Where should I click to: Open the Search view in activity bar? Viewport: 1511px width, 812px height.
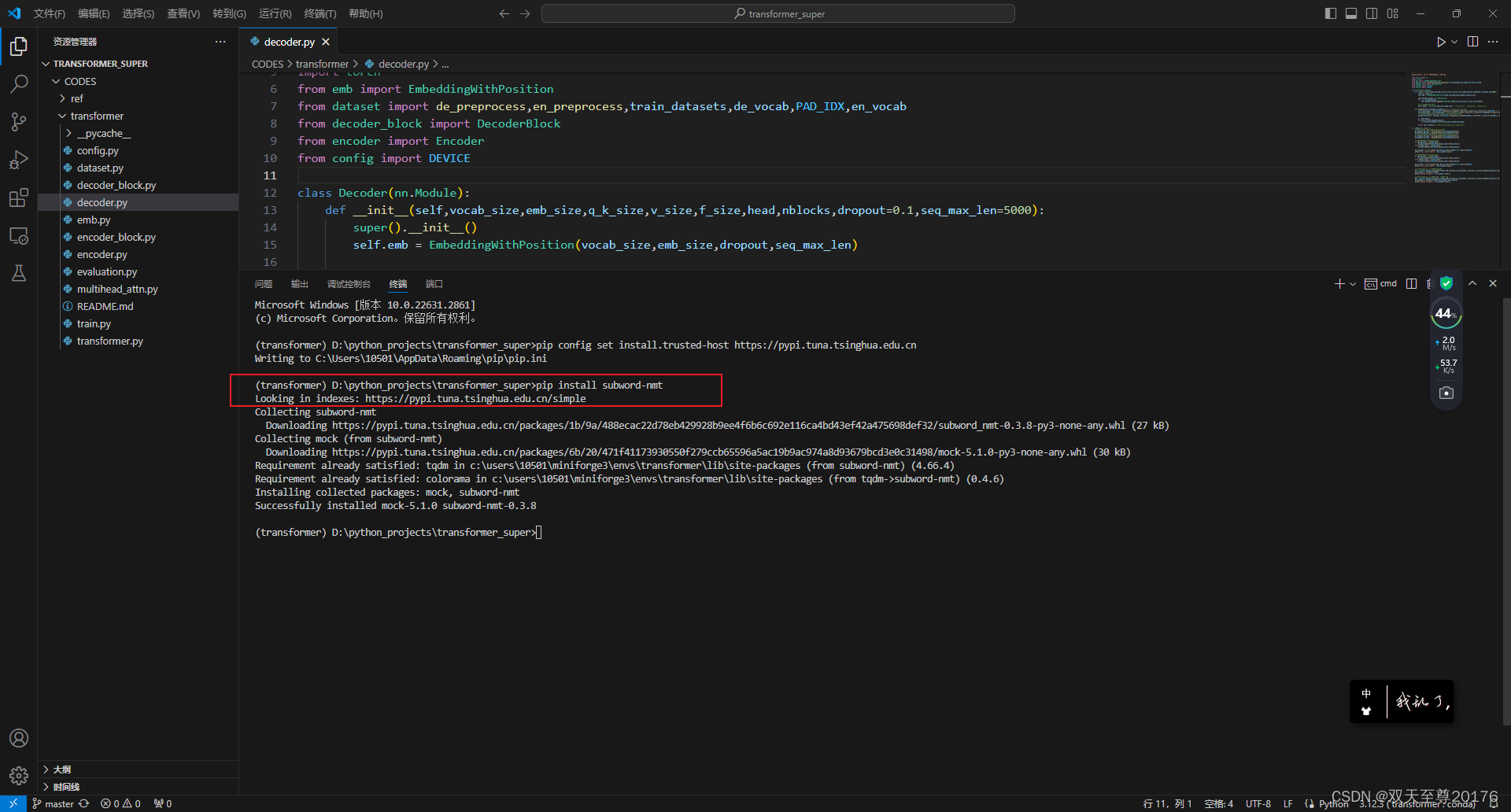coord(19,83)
